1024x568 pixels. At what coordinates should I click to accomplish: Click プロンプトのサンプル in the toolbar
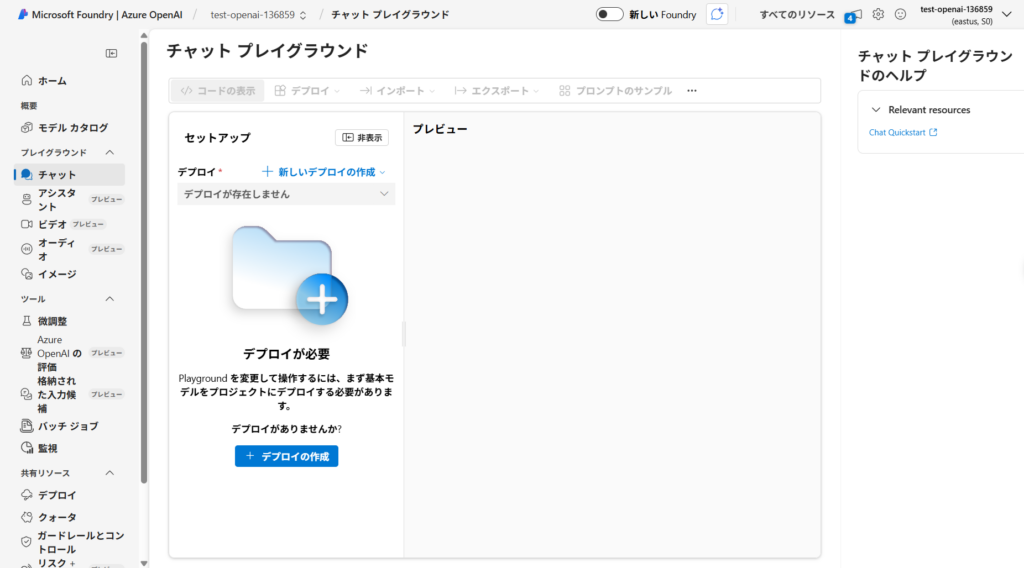pyautogui.click(x=615, y=91)
